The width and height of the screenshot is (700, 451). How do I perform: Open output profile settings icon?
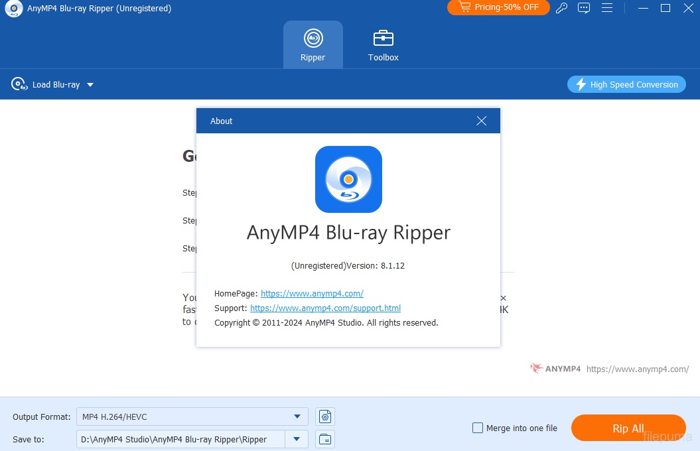pos(325,417)
